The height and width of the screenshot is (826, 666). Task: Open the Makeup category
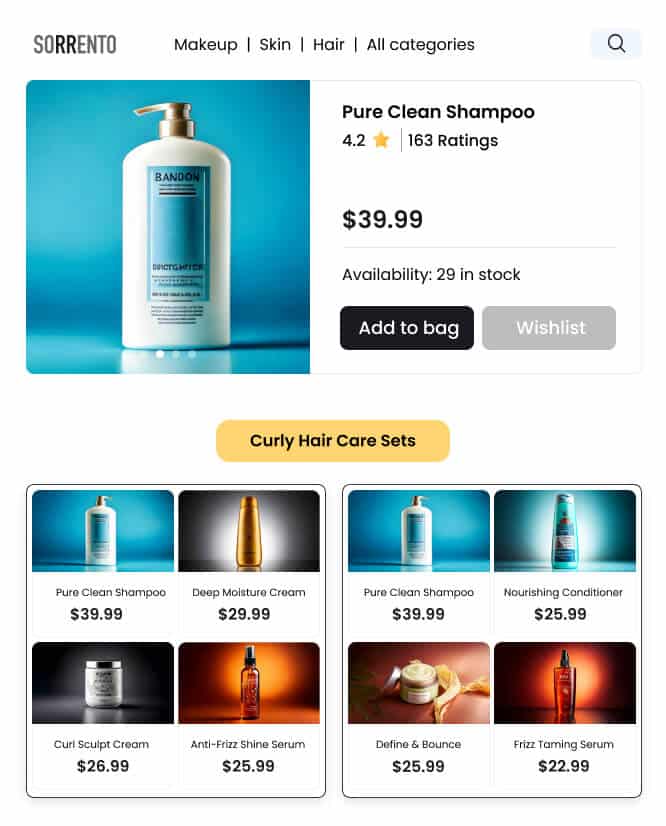[205, 45]
